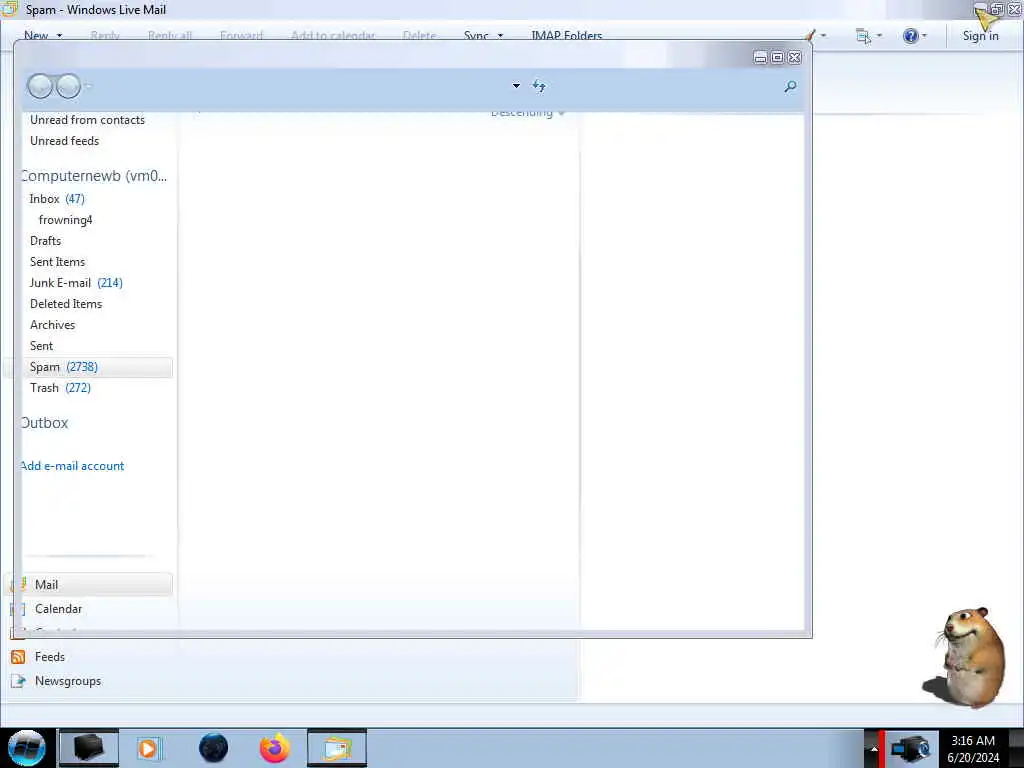Viewport: 1024px width, 768px height.
Task: Select the Outbox folder
Action: 44,423
